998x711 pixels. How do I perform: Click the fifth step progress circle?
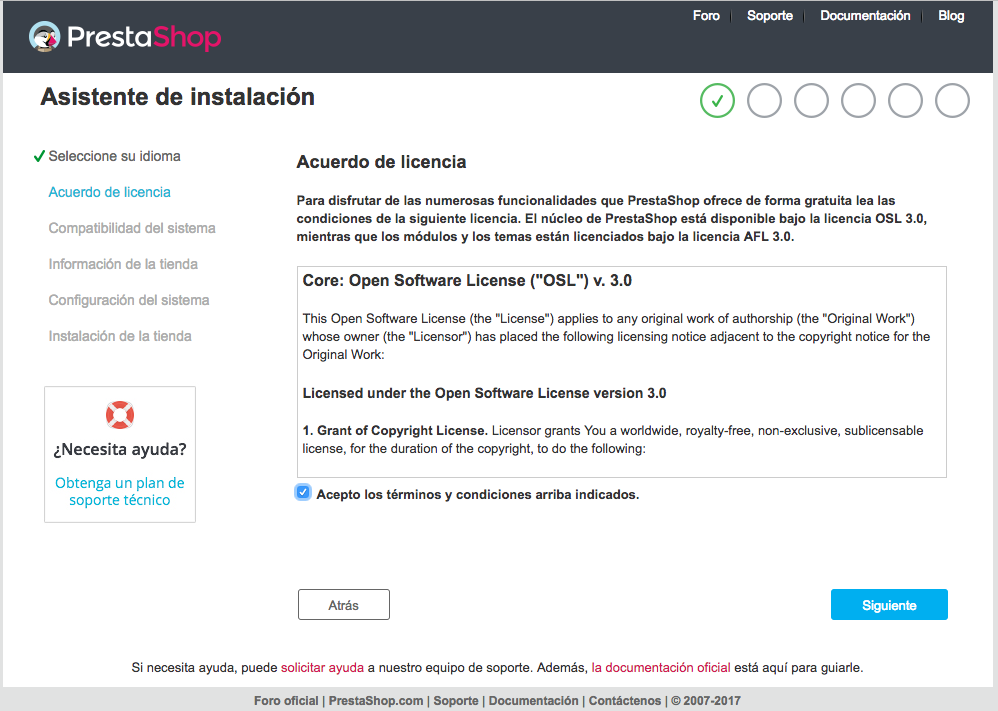click(x=905, y=100)
